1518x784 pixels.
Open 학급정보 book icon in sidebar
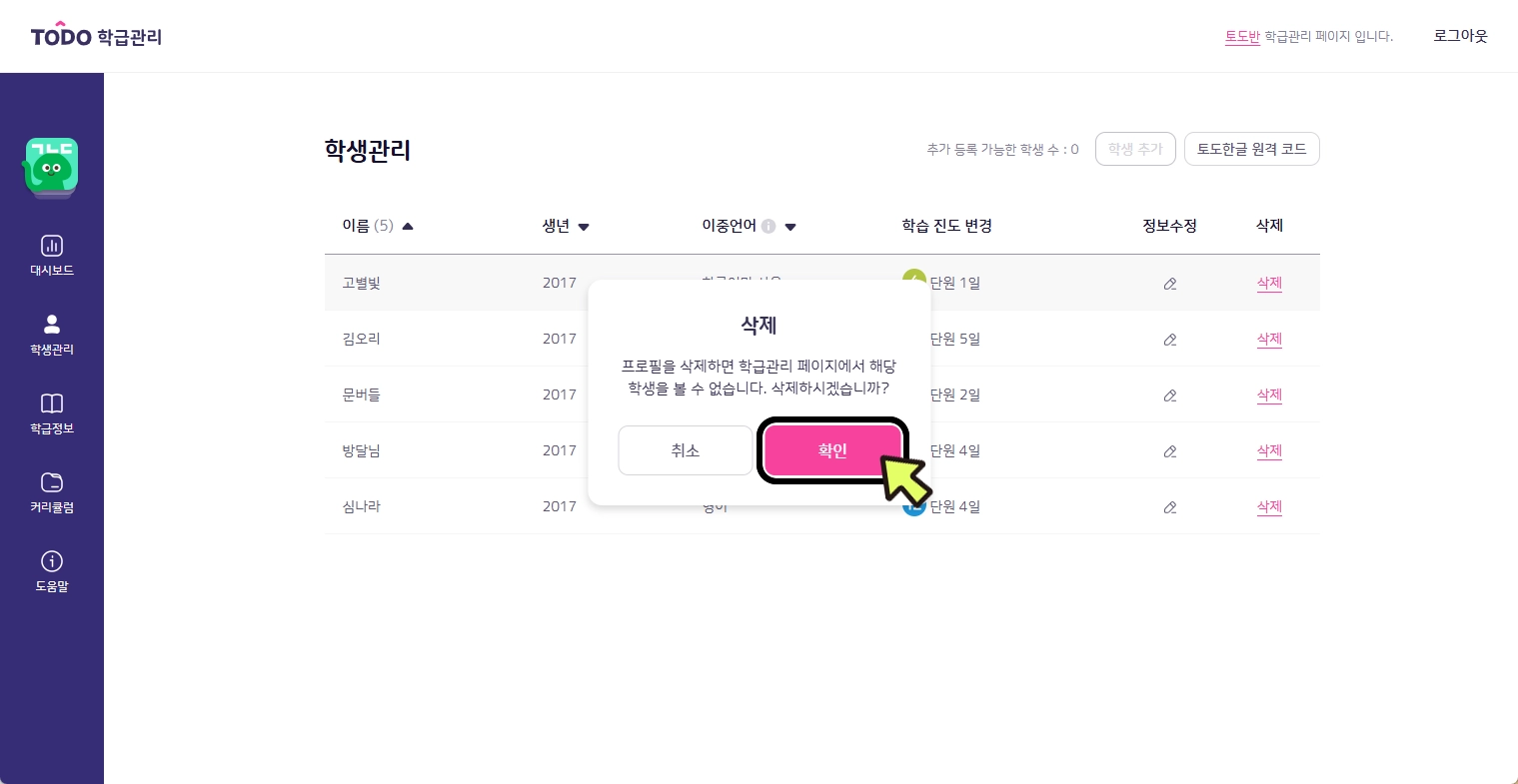click(x=51, y=403)
